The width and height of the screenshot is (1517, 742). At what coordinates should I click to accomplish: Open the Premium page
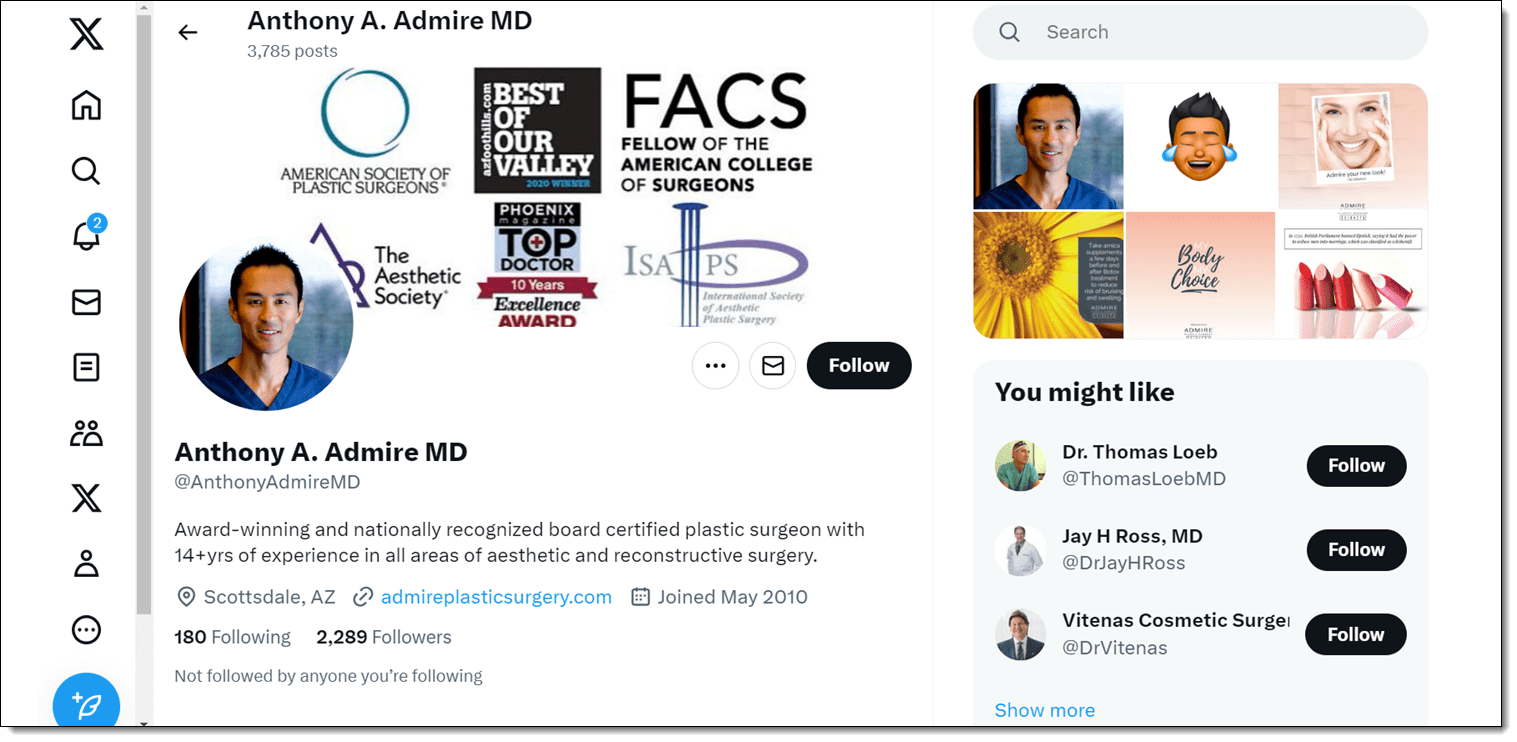pos(86,497)
